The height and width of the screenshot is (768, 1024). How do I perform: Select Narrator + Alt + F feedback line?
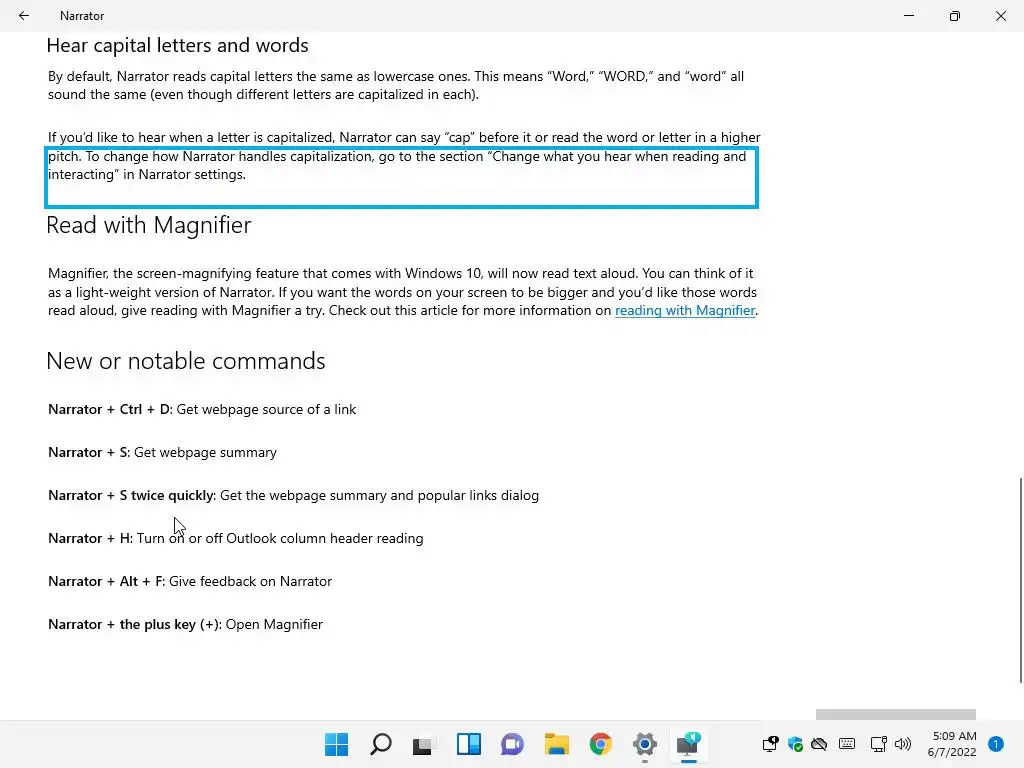pyautogui.click(x=190, y=582)
